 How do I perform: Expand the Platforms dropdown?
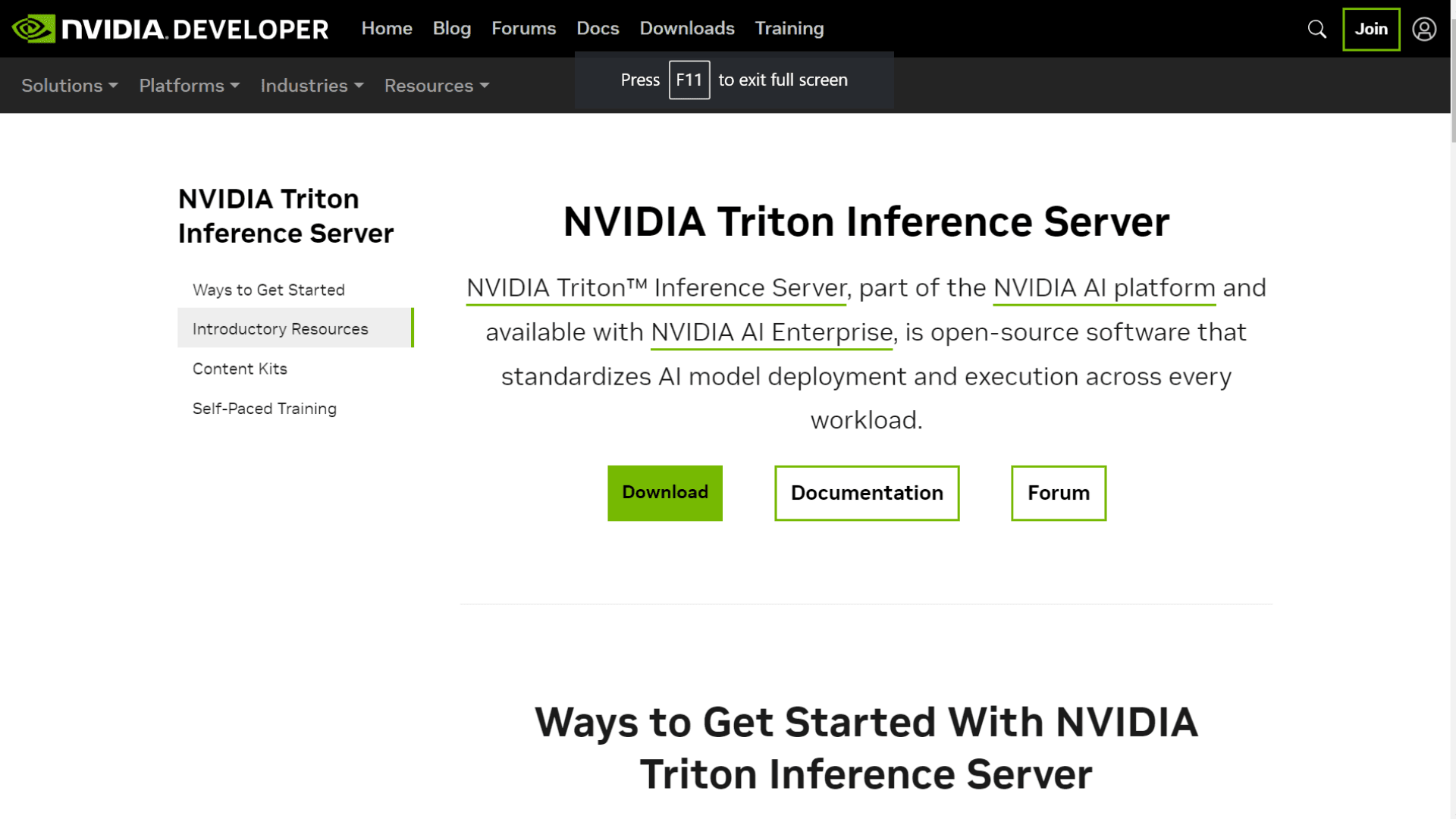pos(188,86)
